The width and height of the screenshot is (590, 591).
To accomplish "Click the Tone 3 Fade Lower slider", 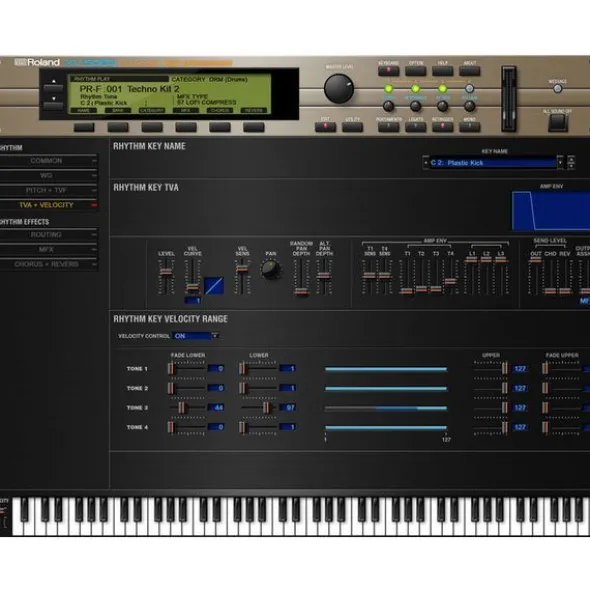I will (181, 407).
